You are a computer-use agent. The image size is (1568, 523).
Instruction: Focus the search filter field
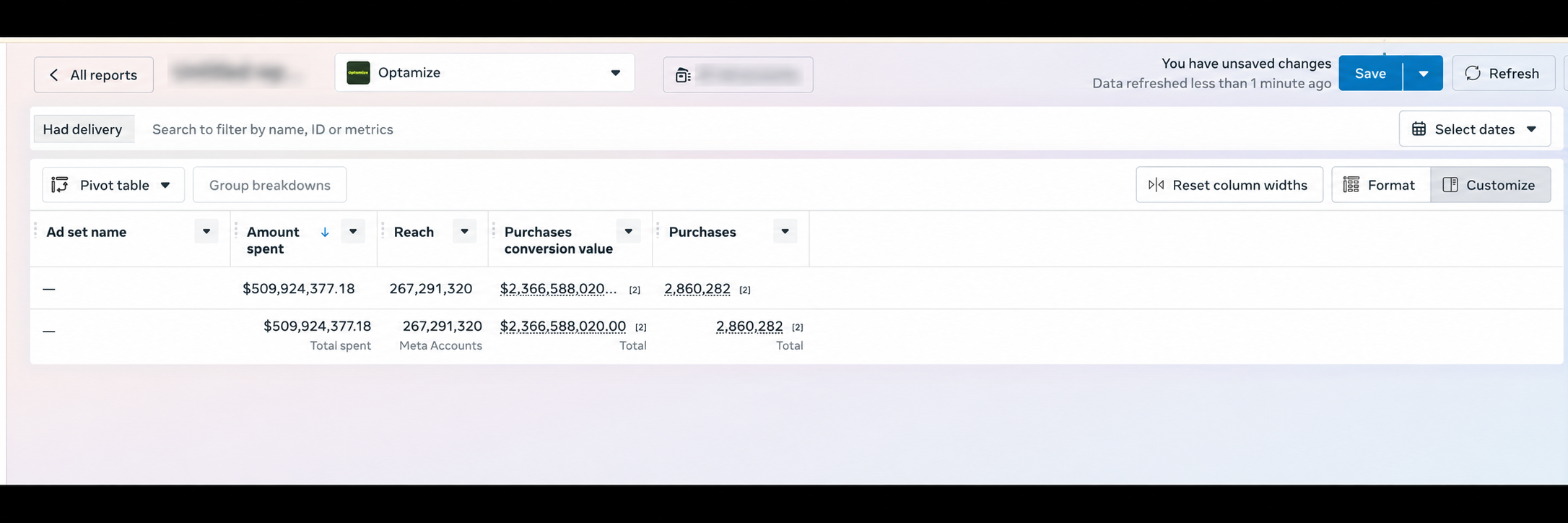[765, 129]
